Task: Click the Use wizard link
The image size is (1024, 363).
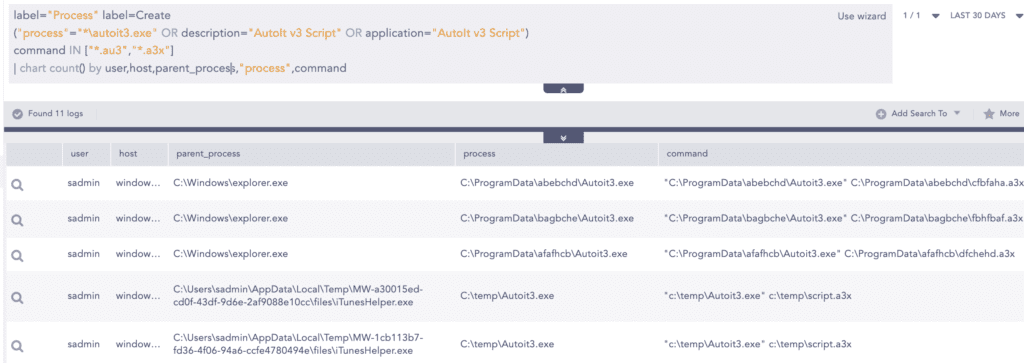Action: click(861, 16)
